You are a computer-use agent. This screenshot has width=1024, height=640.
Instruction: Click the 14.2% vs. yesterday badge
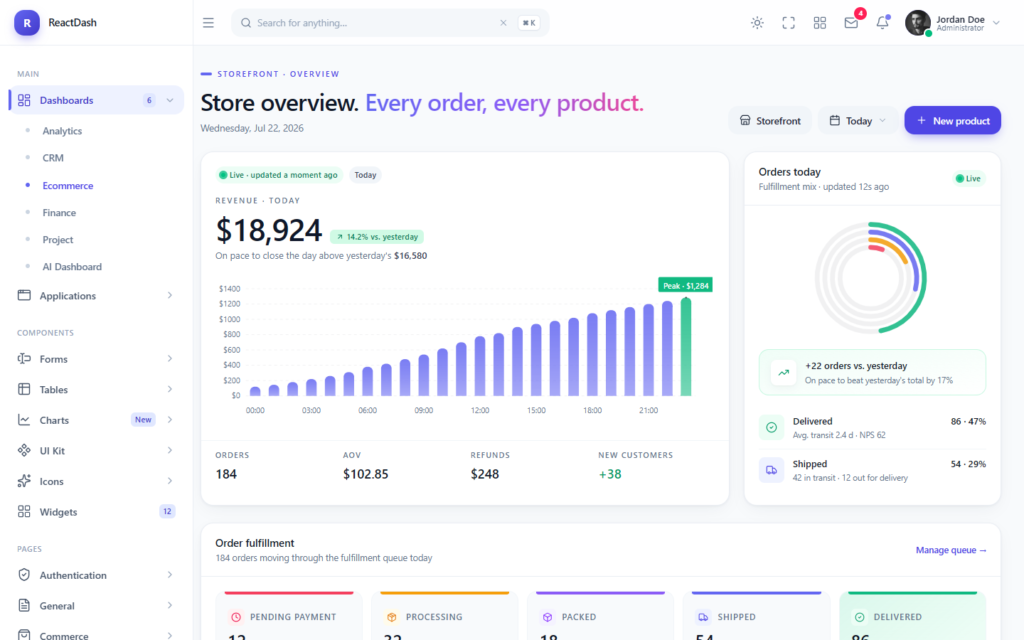coord(377,237)
